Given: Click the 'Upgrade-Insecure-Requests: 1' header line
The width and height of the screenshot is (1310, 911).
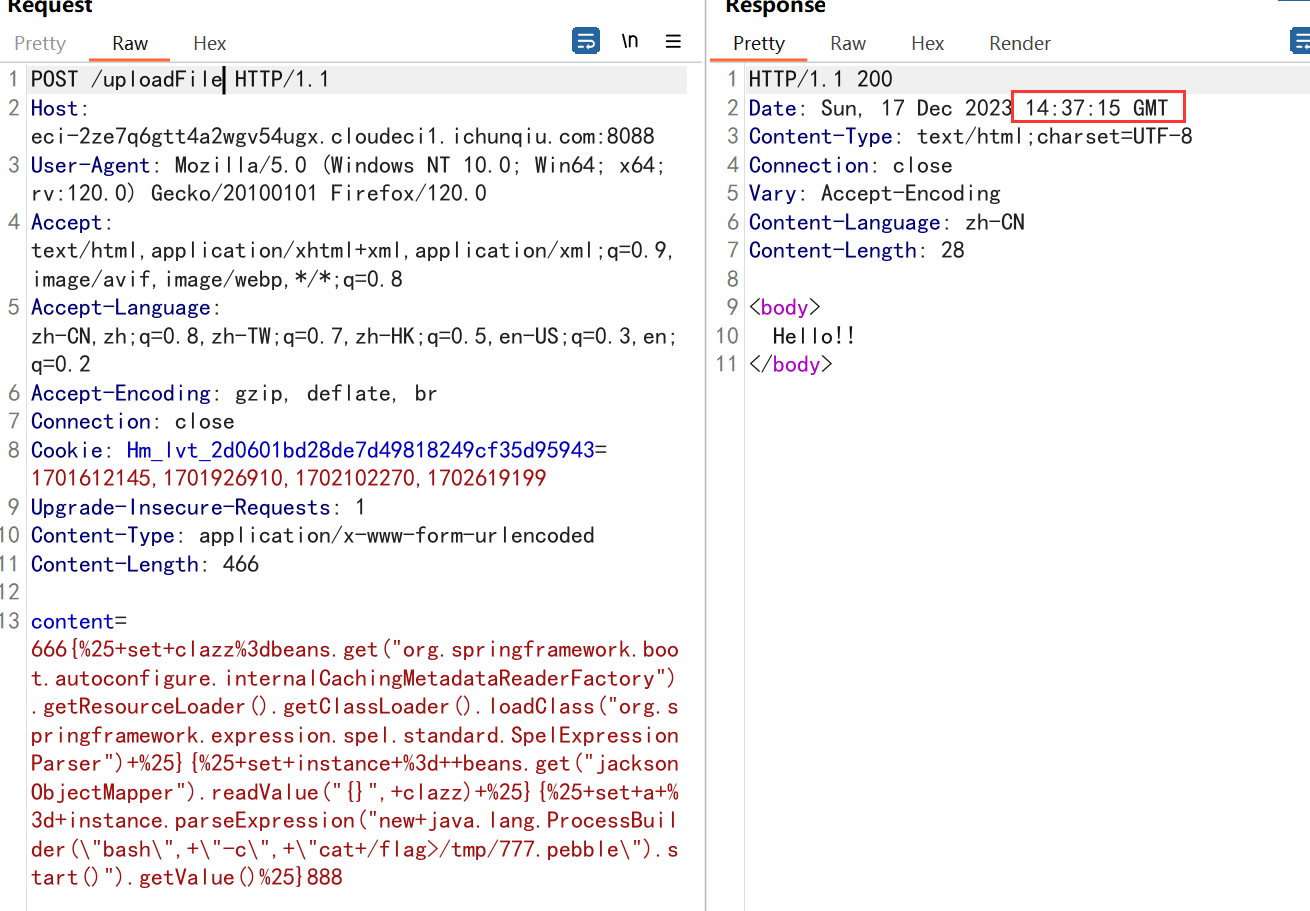Looking at the screenshot, I should [x=198, y=507].
